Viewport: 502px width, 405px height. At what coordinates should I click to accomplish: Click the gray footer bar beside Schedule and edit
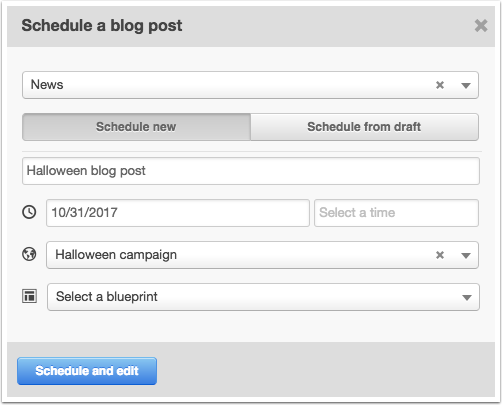click(x=326, y=370)
